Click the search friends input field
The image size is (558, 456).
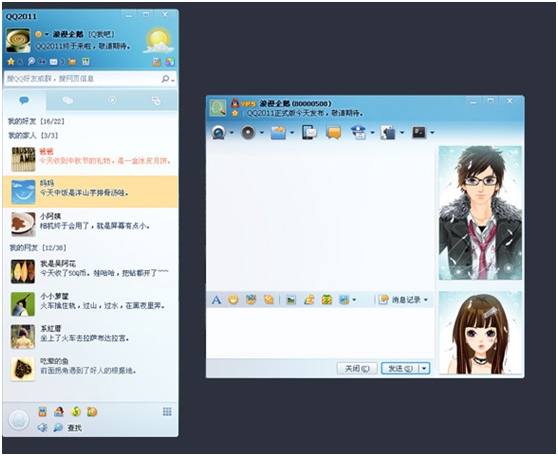tap(83, 79)
